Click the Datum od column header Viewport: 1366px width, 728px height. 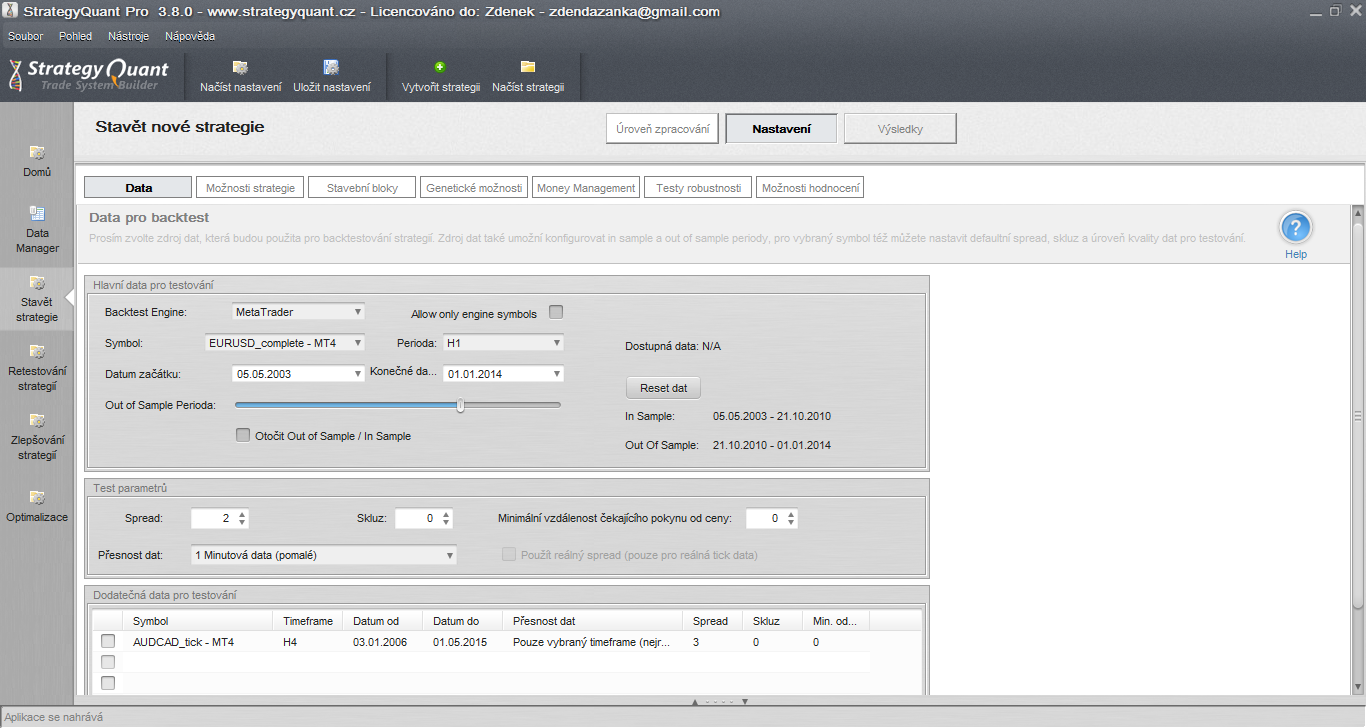point(383,621)
